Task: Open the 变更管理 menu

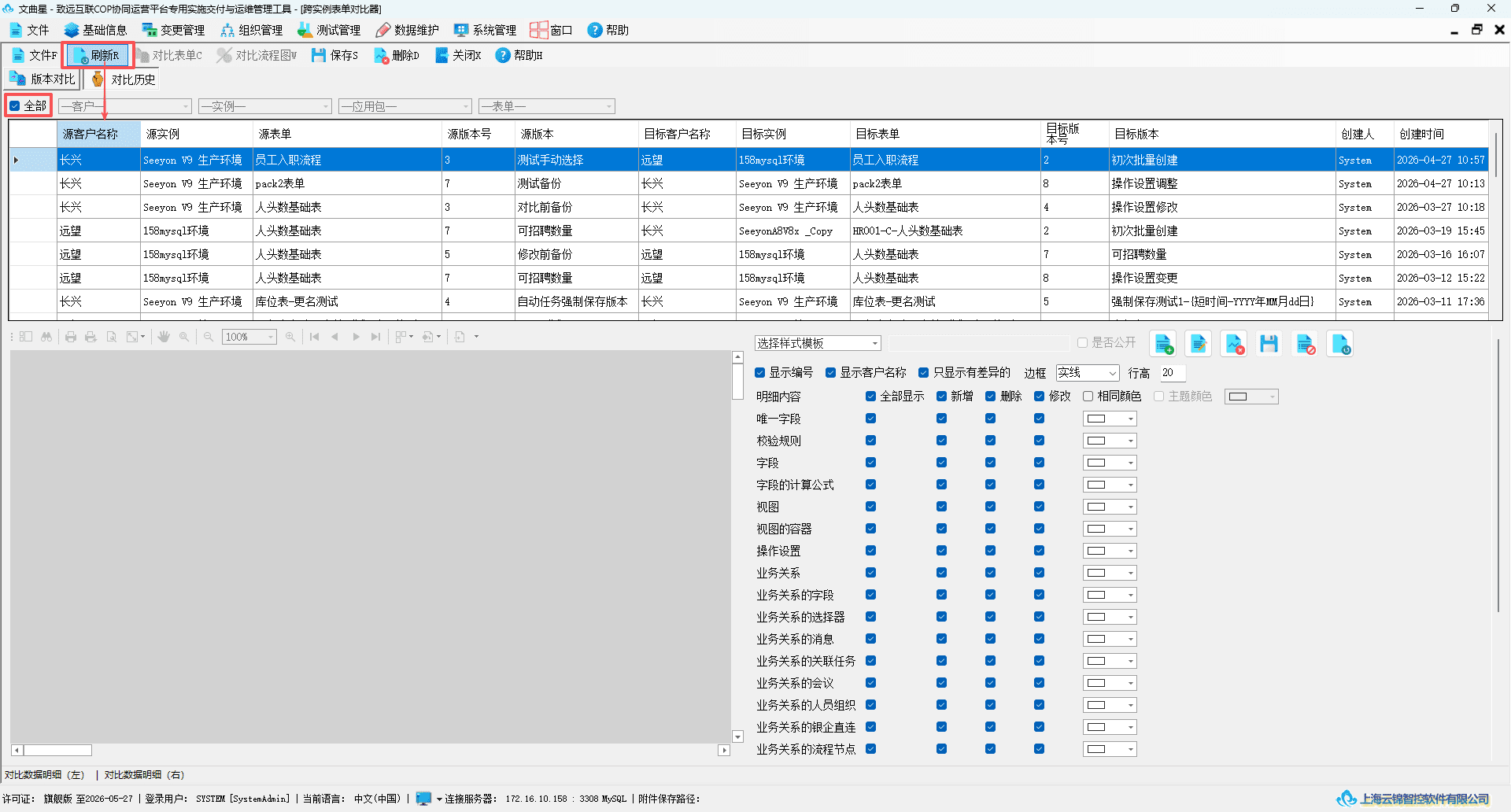Action: tap(173, 30)
